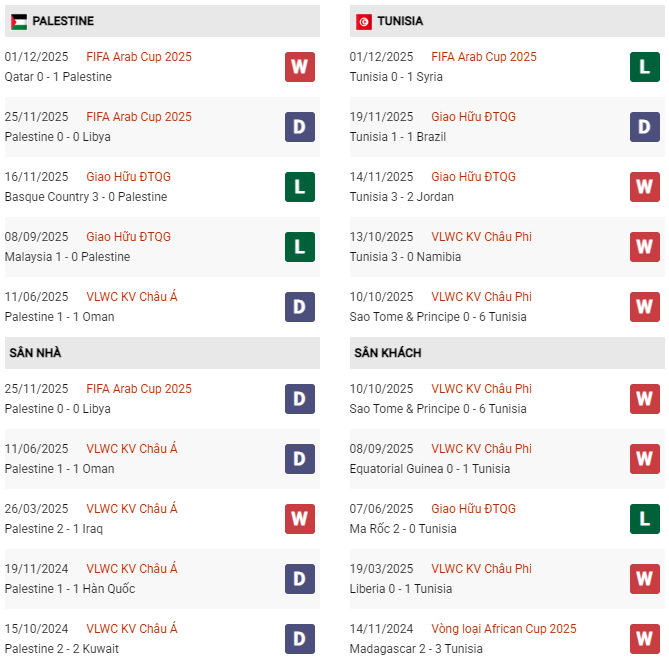
Task: Open Vòng loại African Cup 2025 link
Action: 503,629
